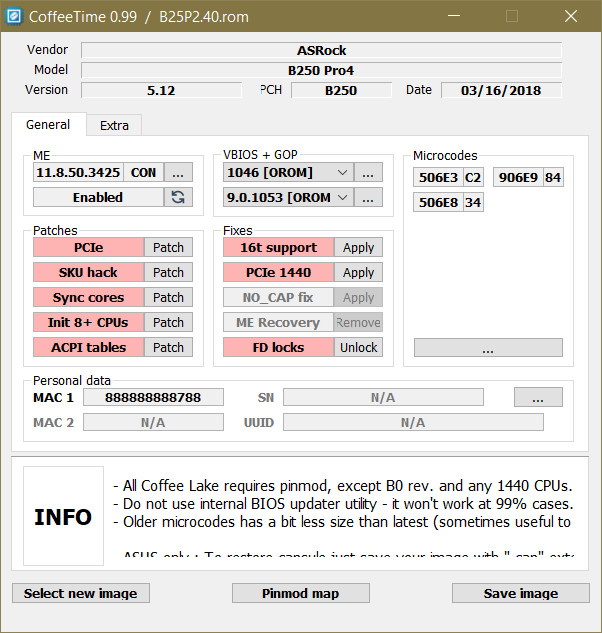This screenshot has width=602, height=633.
Task: Click the PCIe 1440 status label
Action: tap(279, 272)
